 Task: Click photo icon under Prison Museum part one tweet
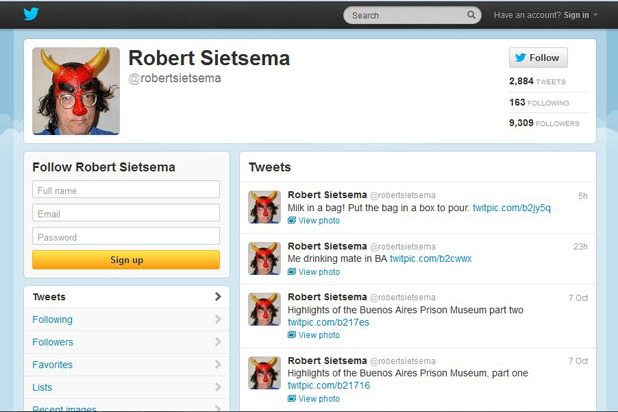[x=292, y=398]
